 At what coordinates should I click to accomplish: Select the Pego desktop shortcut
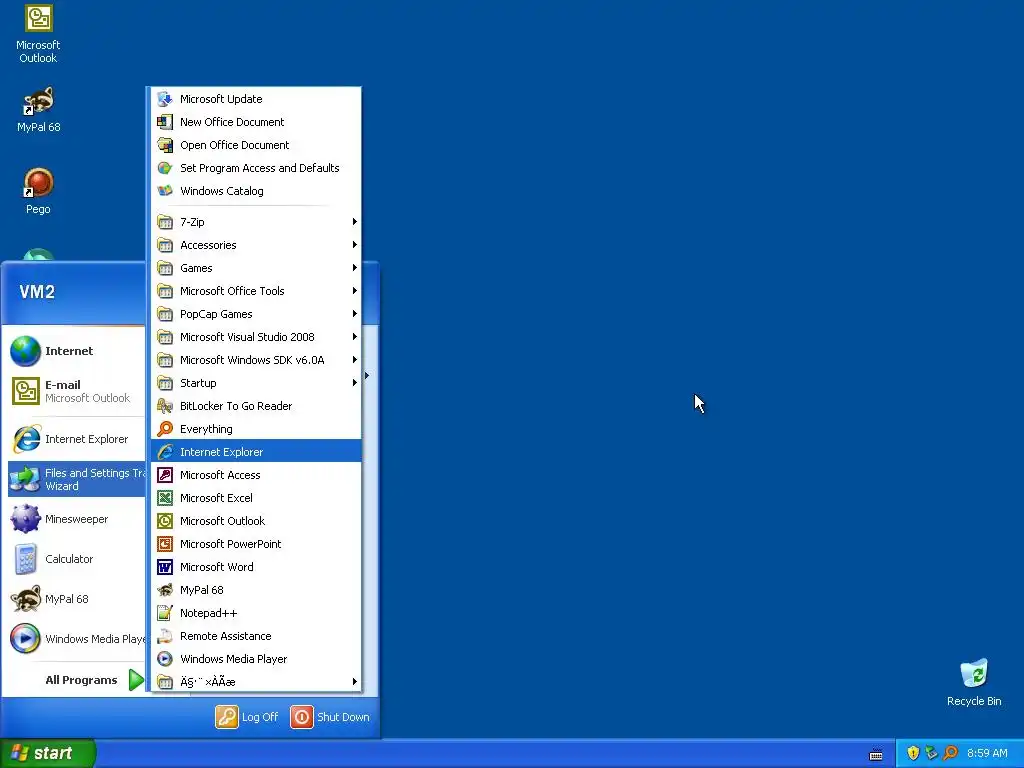click(39, 191)
